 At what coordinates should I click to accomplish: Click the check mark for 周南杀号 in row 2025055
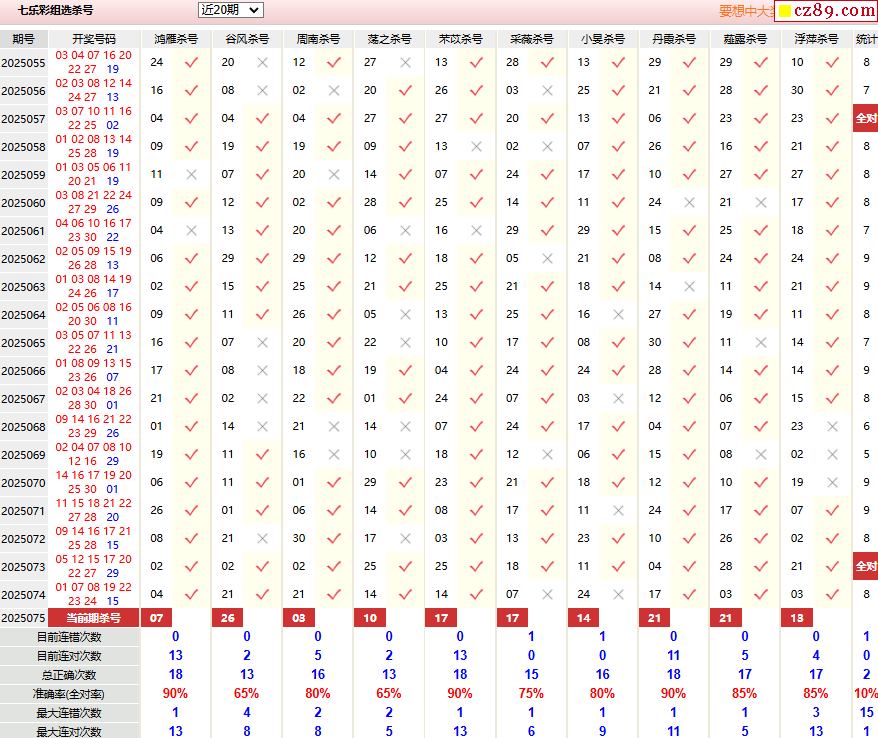(x=334, y=63)
